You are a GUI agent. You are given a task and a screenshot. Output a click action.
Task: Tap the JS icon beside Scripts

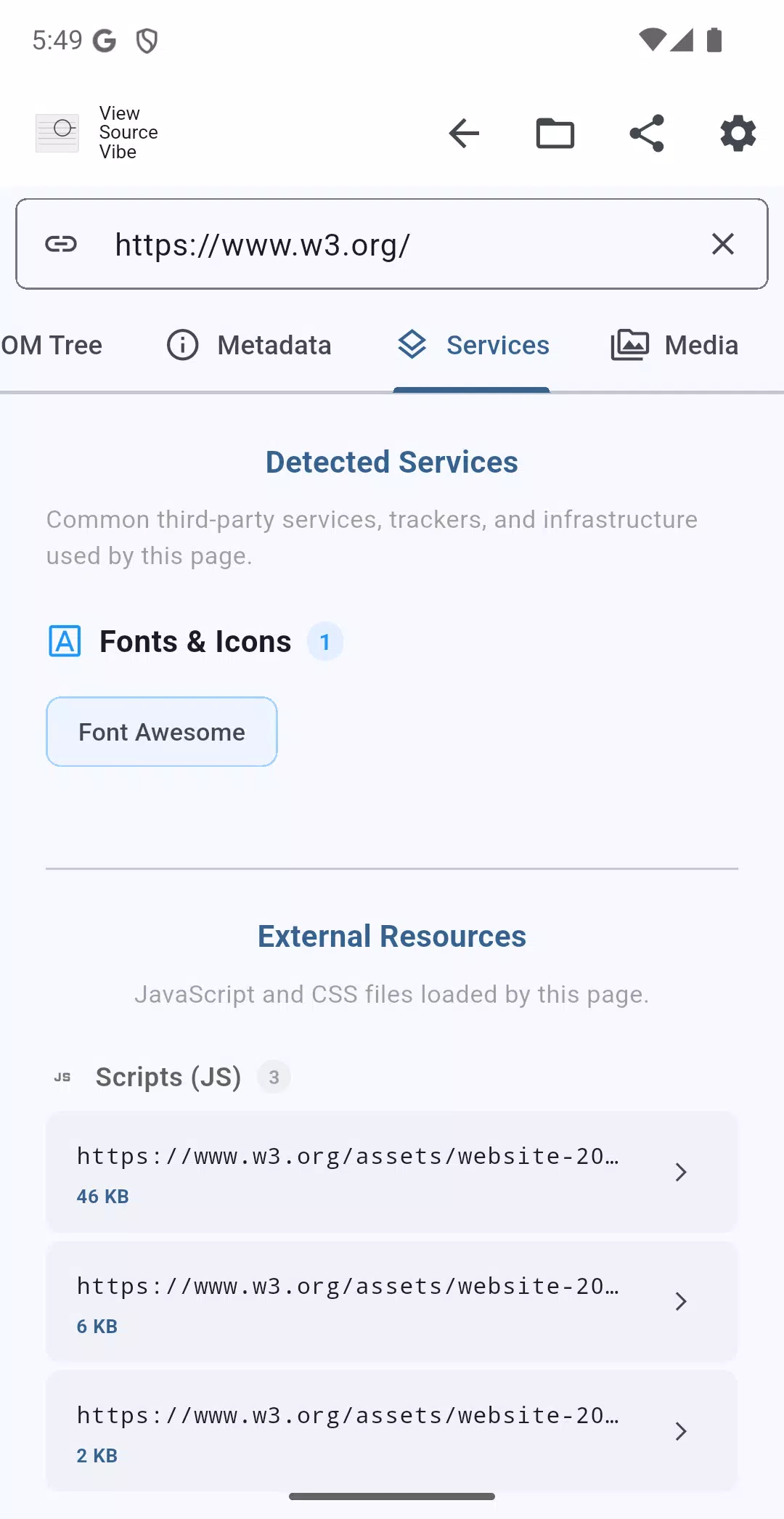click(x=63, y=1077)
